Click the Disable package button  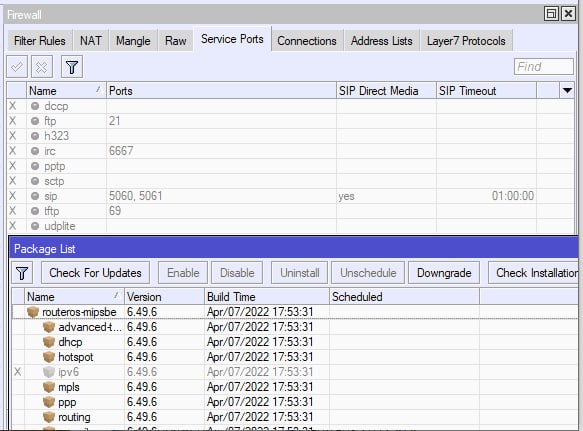237,273
